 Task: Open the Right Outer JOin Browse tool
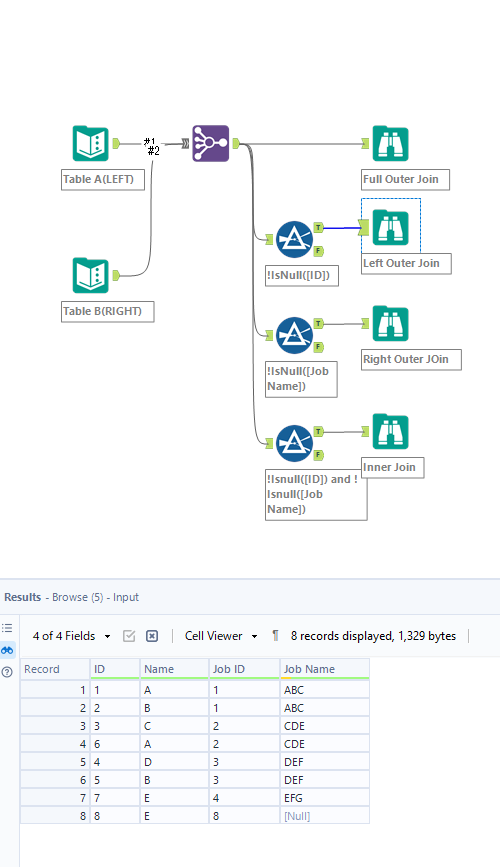[390, 323]
